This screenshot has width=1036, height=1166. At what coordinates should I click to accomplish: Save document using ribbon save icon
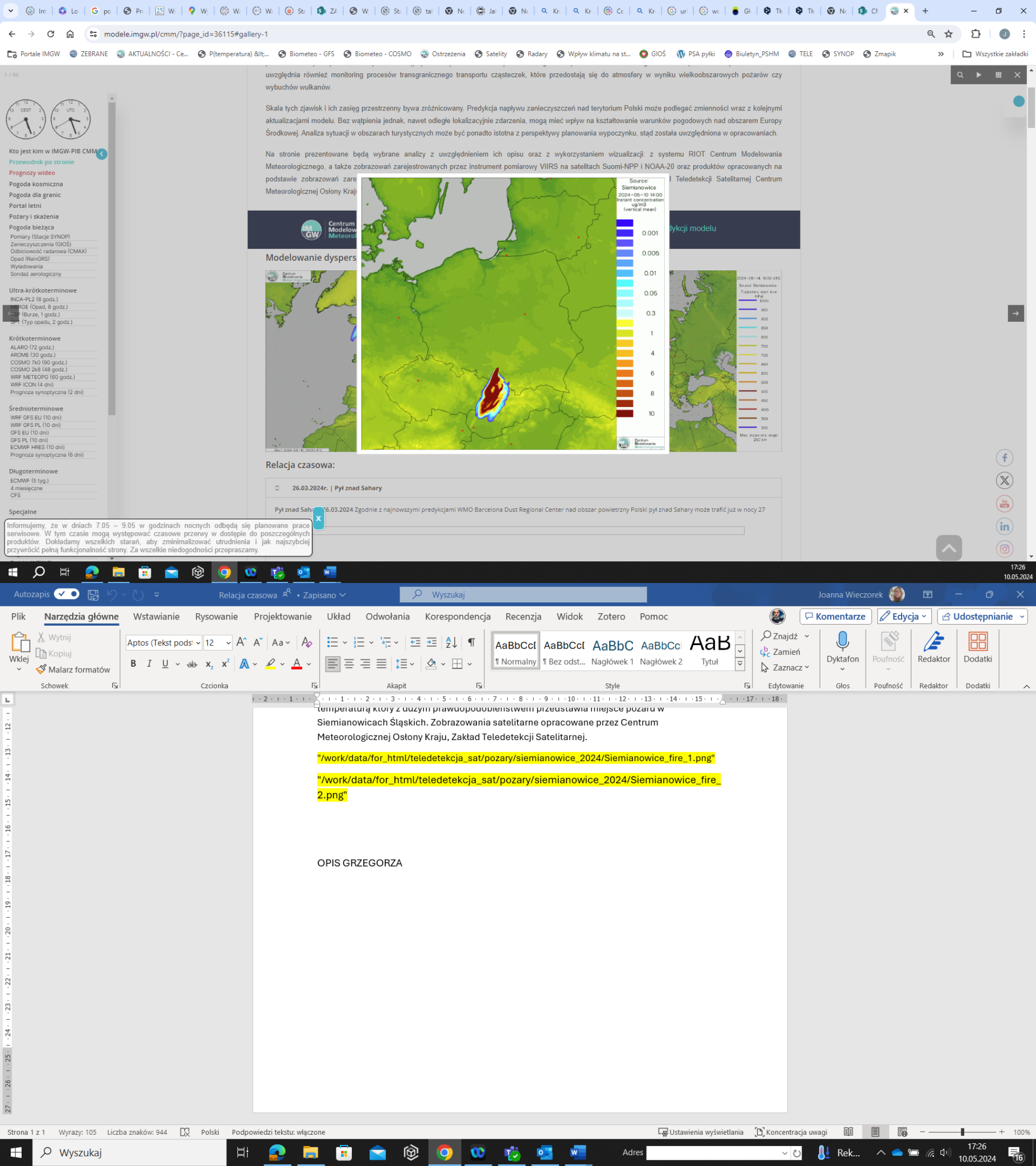(x=93, y=594)
